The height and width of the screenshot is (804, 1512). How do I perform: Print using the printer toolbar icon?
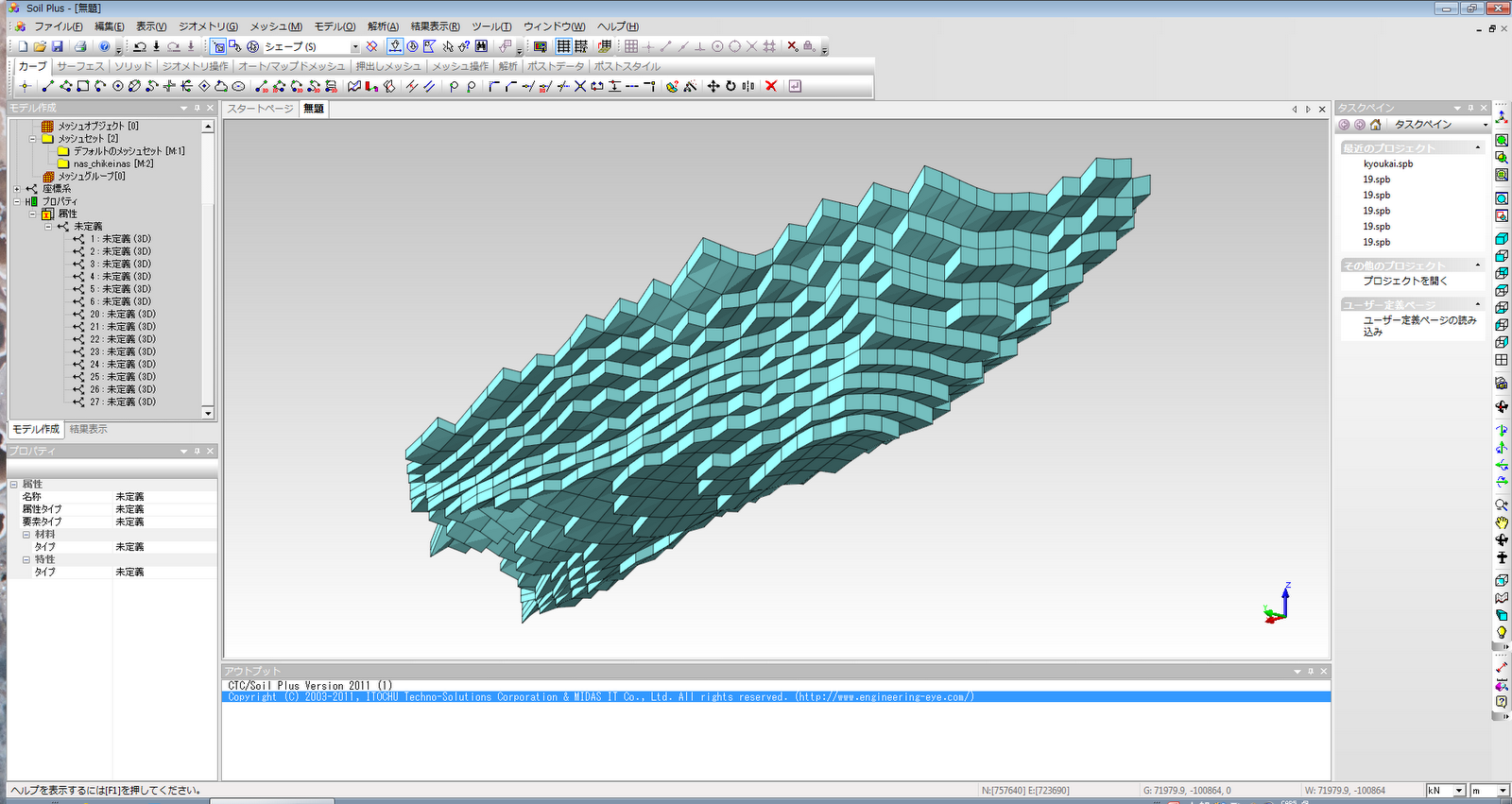coord(80,46)
